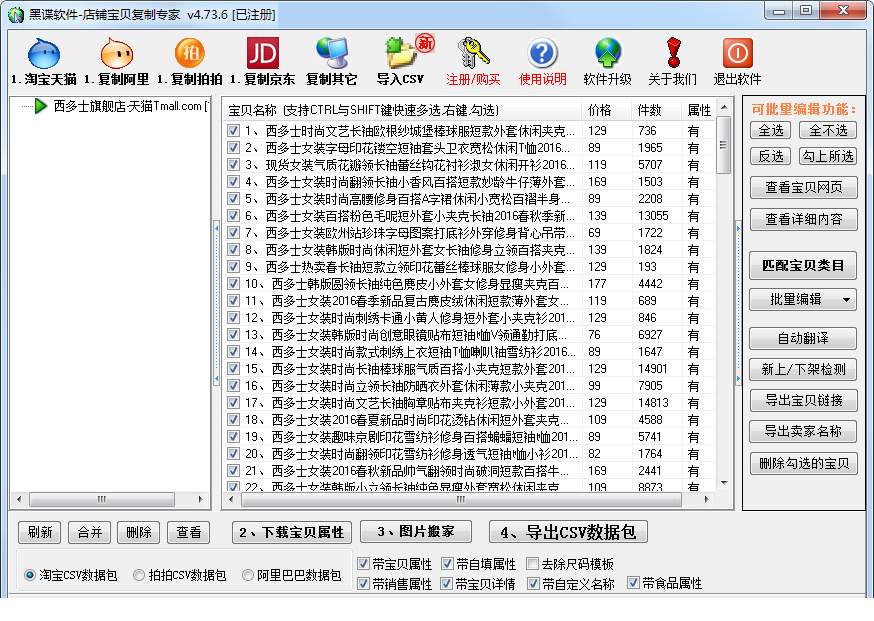Run 自动翻译
The height and width of the screenshot is (621, 874).
click(803, 338)
